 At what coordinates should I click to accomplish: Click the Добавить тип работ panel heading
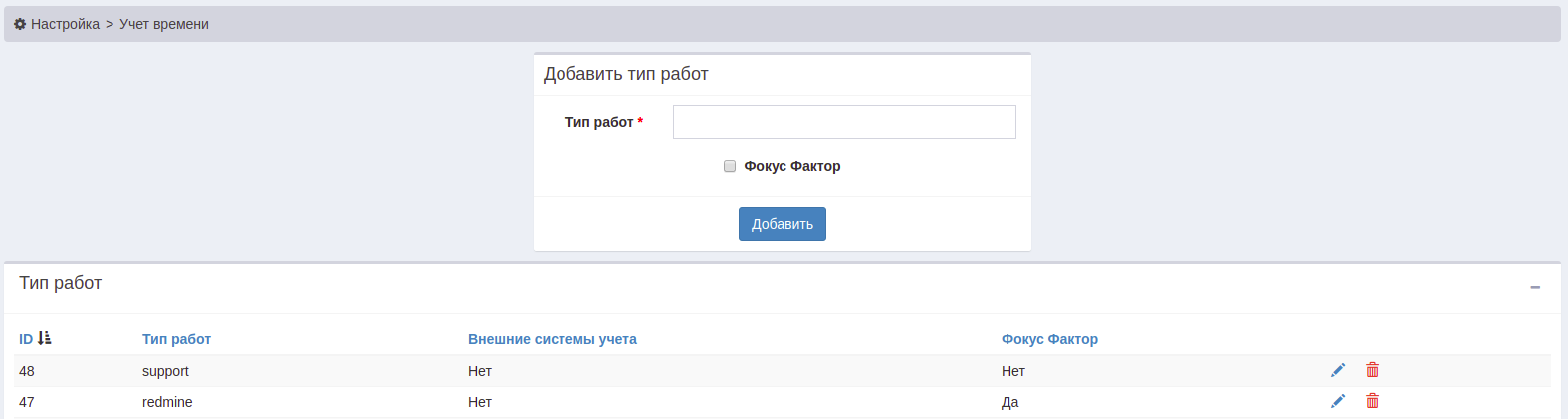(x=625, y=74)
